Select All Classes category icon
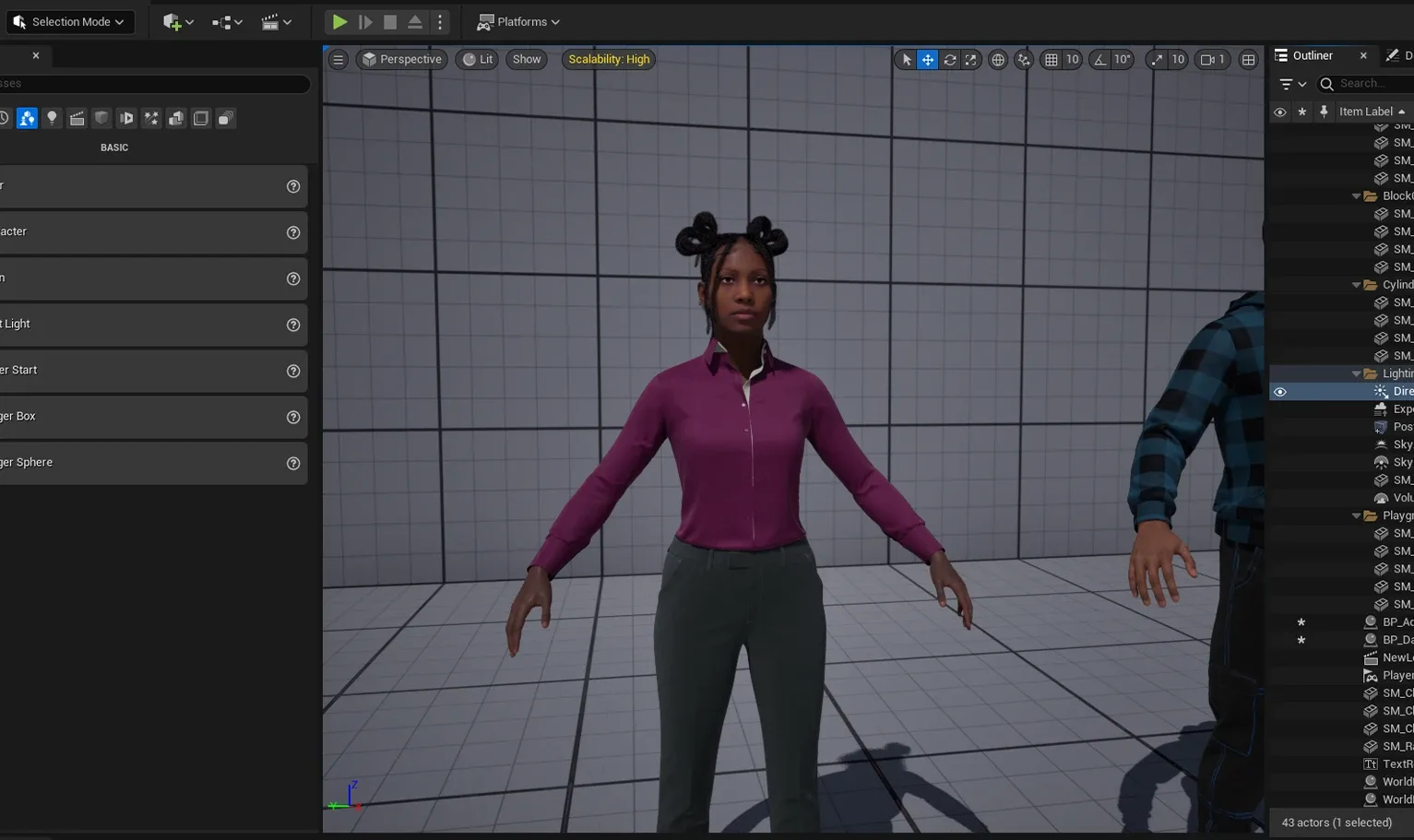The image size is (1414, 840). (225, 118)
